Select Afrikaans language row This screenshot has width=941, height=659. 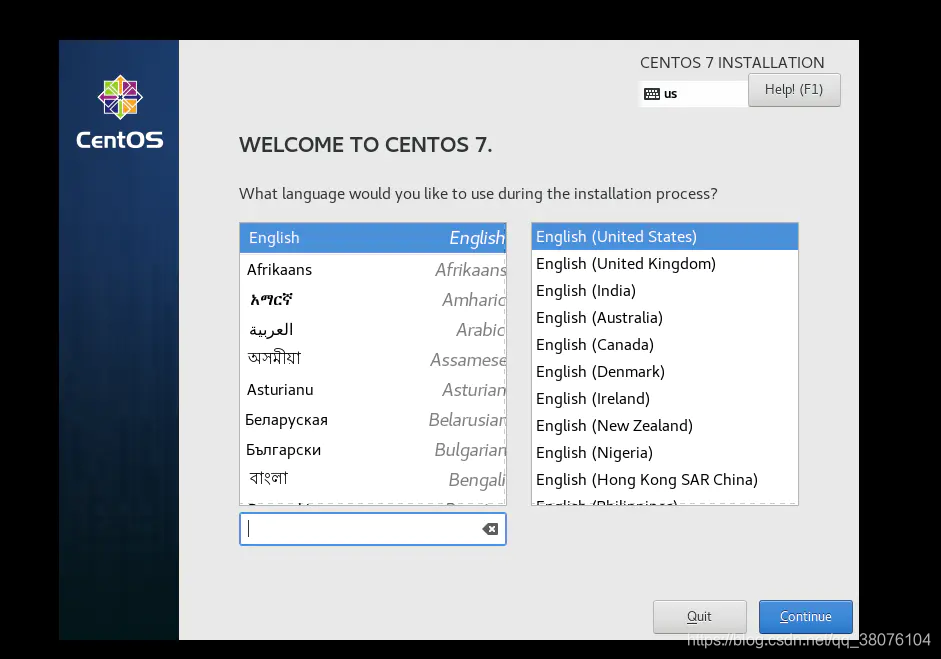coord(373,269)
